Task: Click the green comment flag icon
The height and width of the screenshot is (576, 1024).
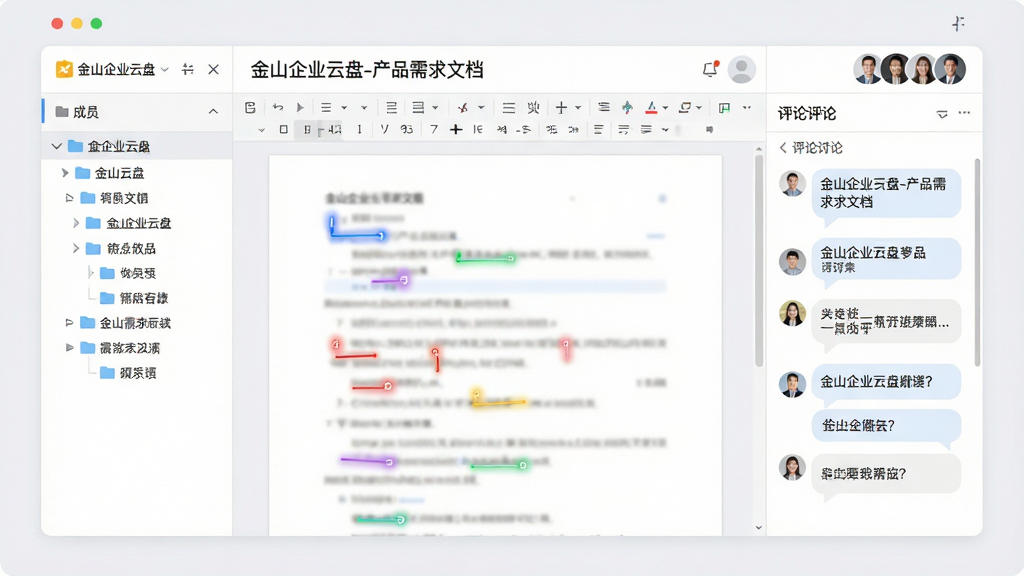Action: [x=724, y=107]
